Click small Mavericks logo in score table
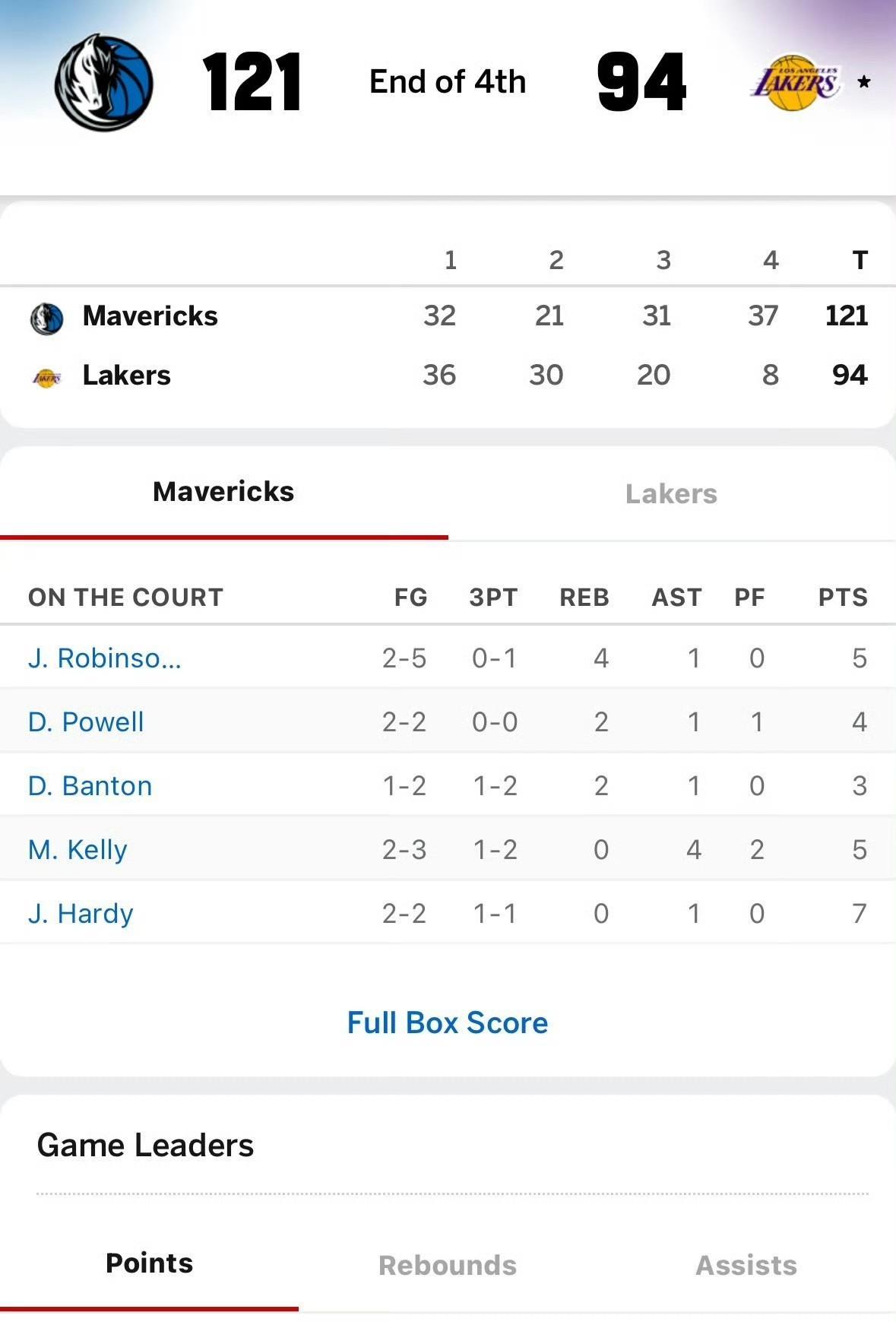The height and width of the screenshot is (1322, 896). (46, 318)
